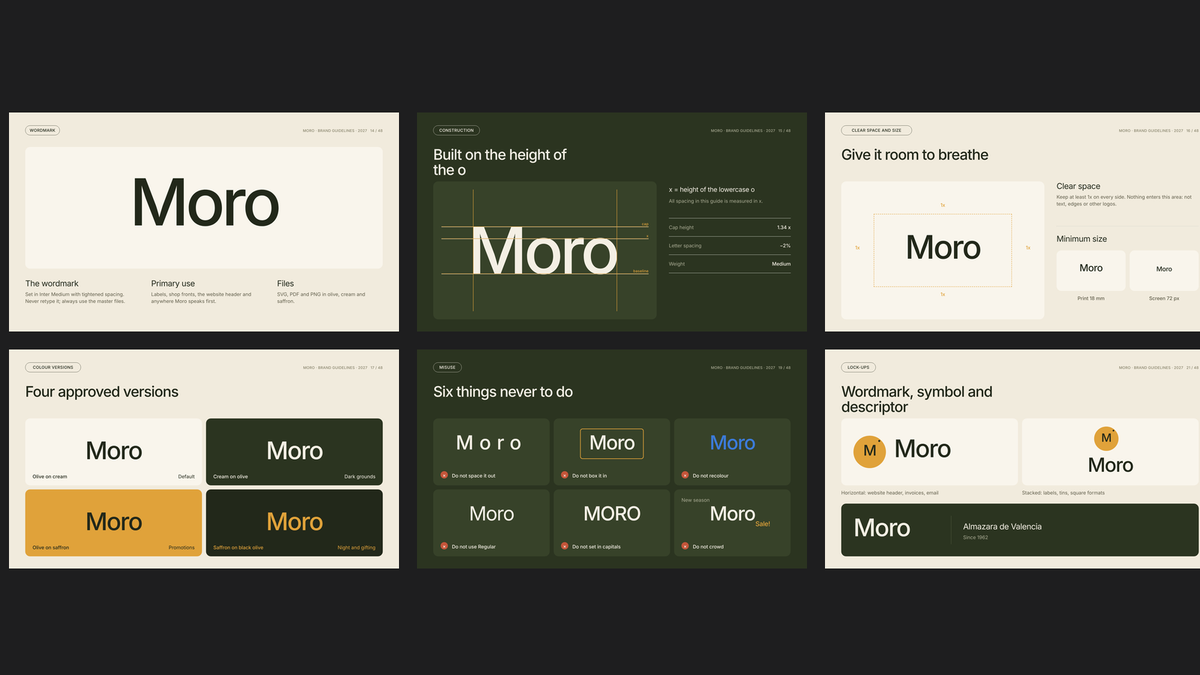Click the spaced-out 'M o r o' misuse example
1200x675 pixels.
point(489,443)
